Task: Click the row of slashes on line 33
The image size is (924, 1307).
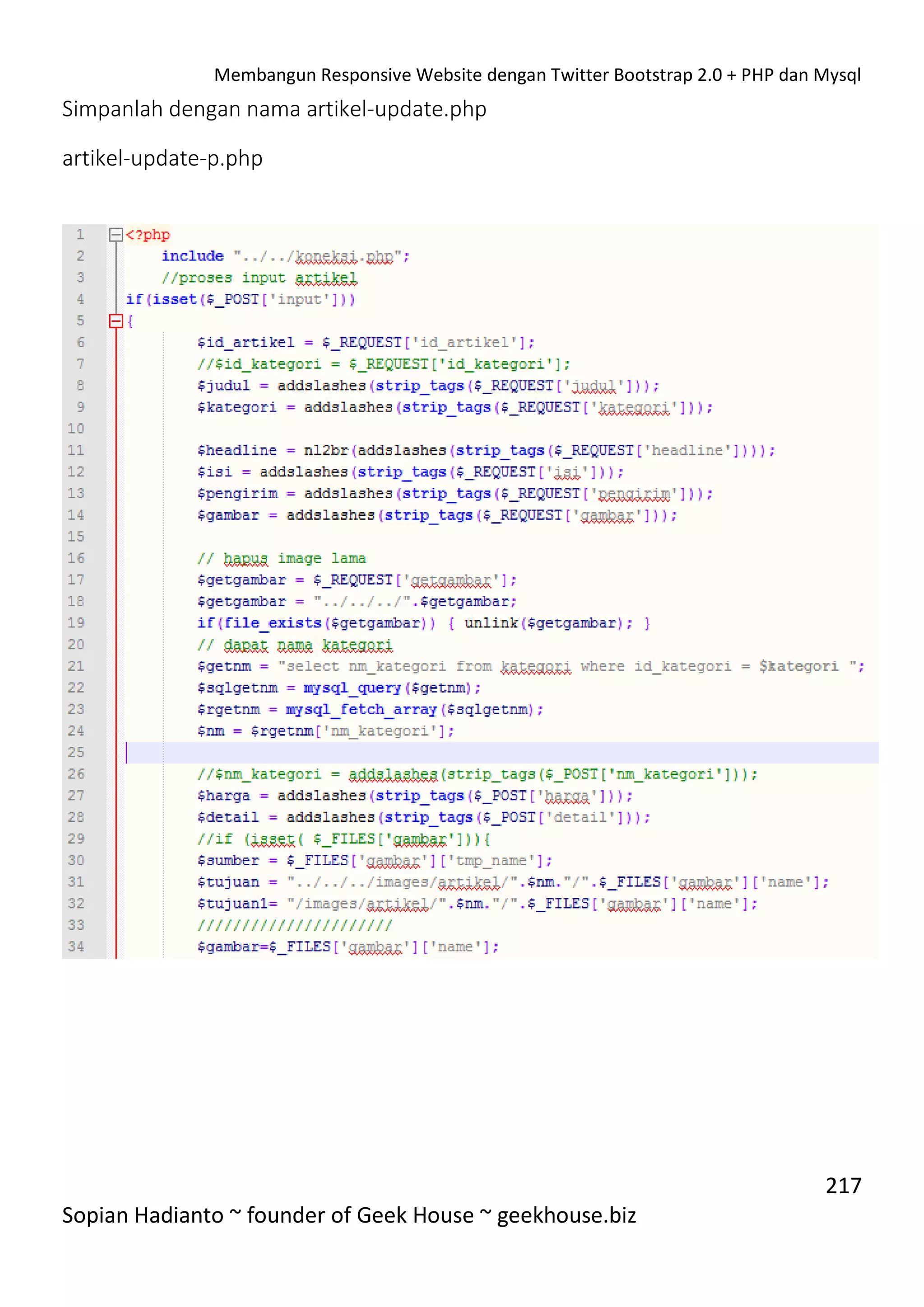Action: 295,926
